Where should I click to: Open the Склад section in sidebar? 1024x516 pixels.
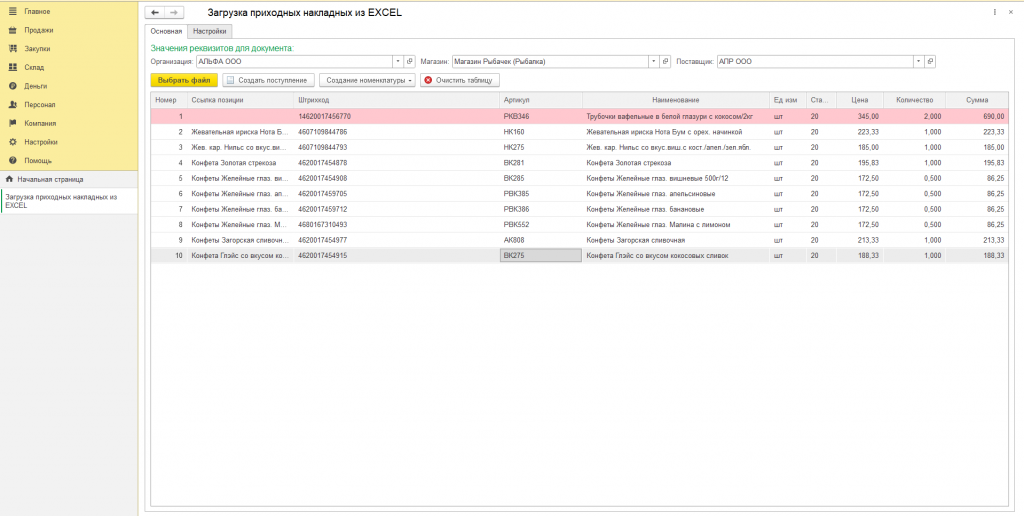coord(36,67)
